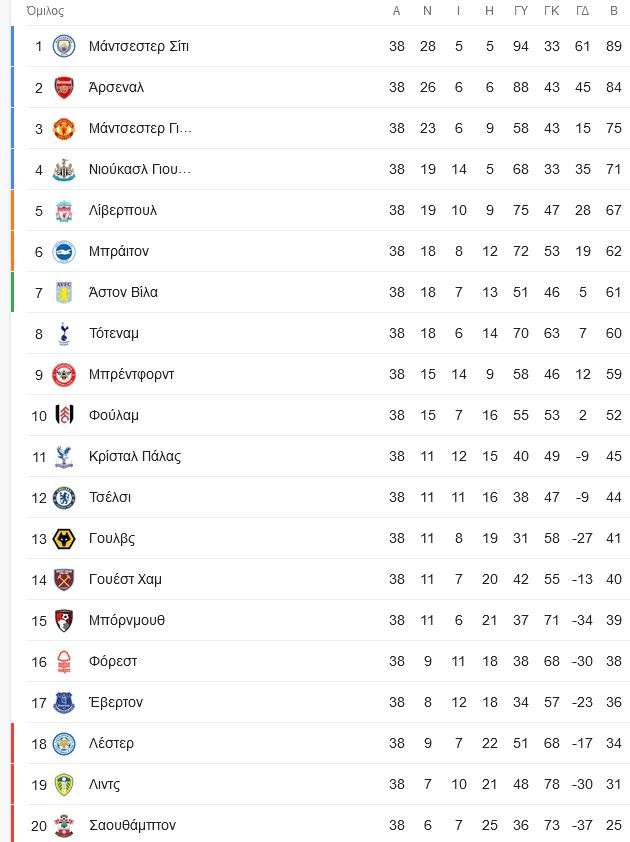Open the Wolves wolf-head badge
The image size is (630, 842).
[x=64, y=539]
